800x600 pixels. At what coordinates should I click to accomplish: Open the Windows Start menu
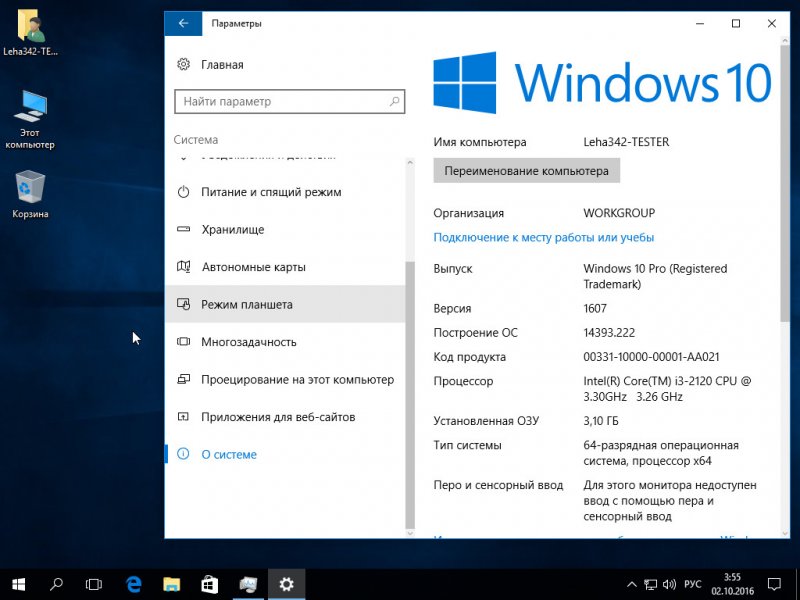click(x=19, y=583)
